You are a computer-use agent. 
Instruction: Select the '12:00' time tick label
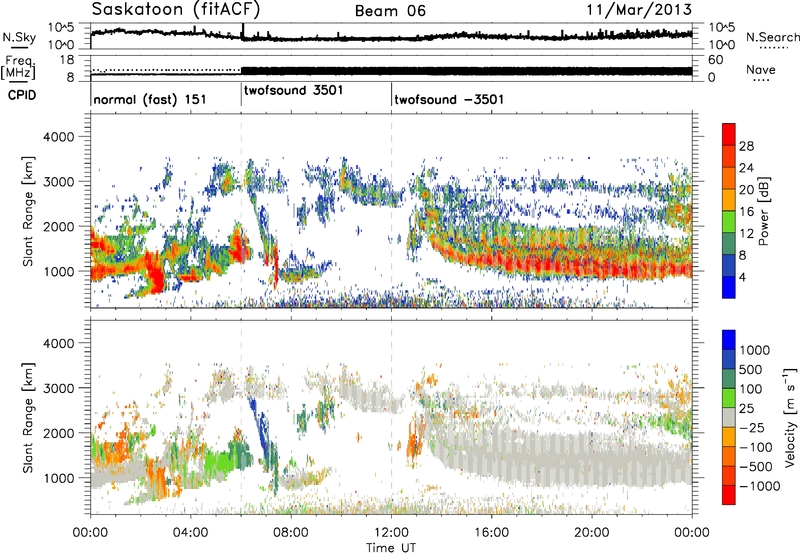(x=391, y=533)
